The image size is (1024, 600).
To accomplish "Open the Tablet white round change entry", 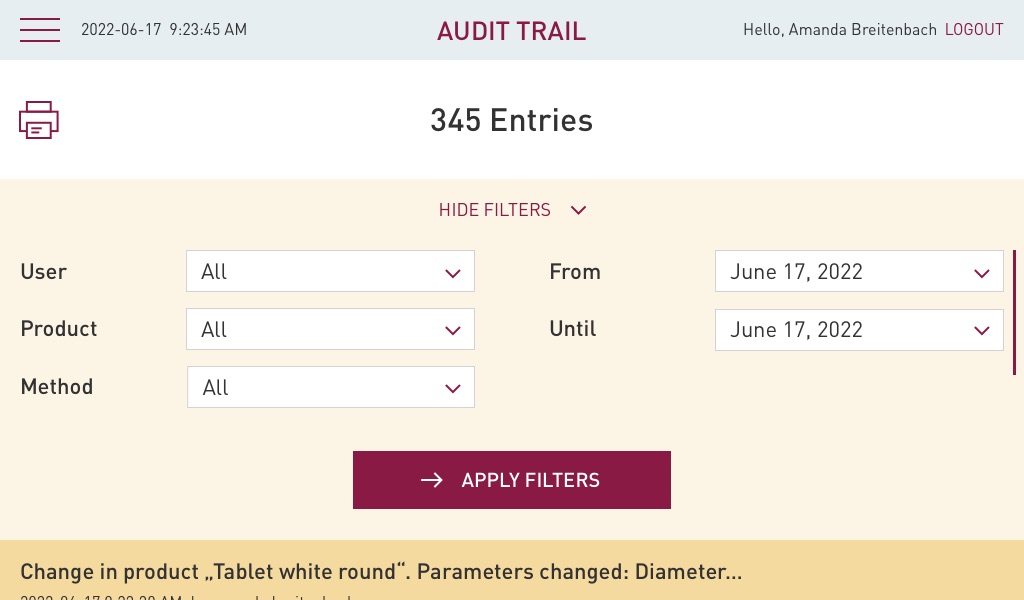I will (381, 573).
